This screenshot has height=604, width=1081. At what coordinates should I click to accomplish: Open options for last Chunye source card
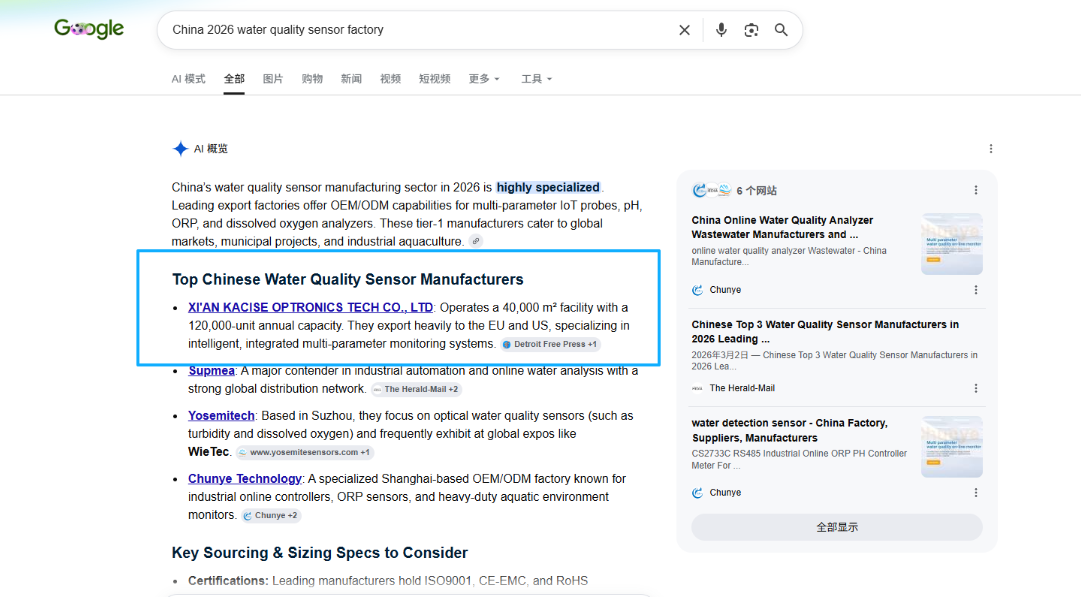click(976, 492)
